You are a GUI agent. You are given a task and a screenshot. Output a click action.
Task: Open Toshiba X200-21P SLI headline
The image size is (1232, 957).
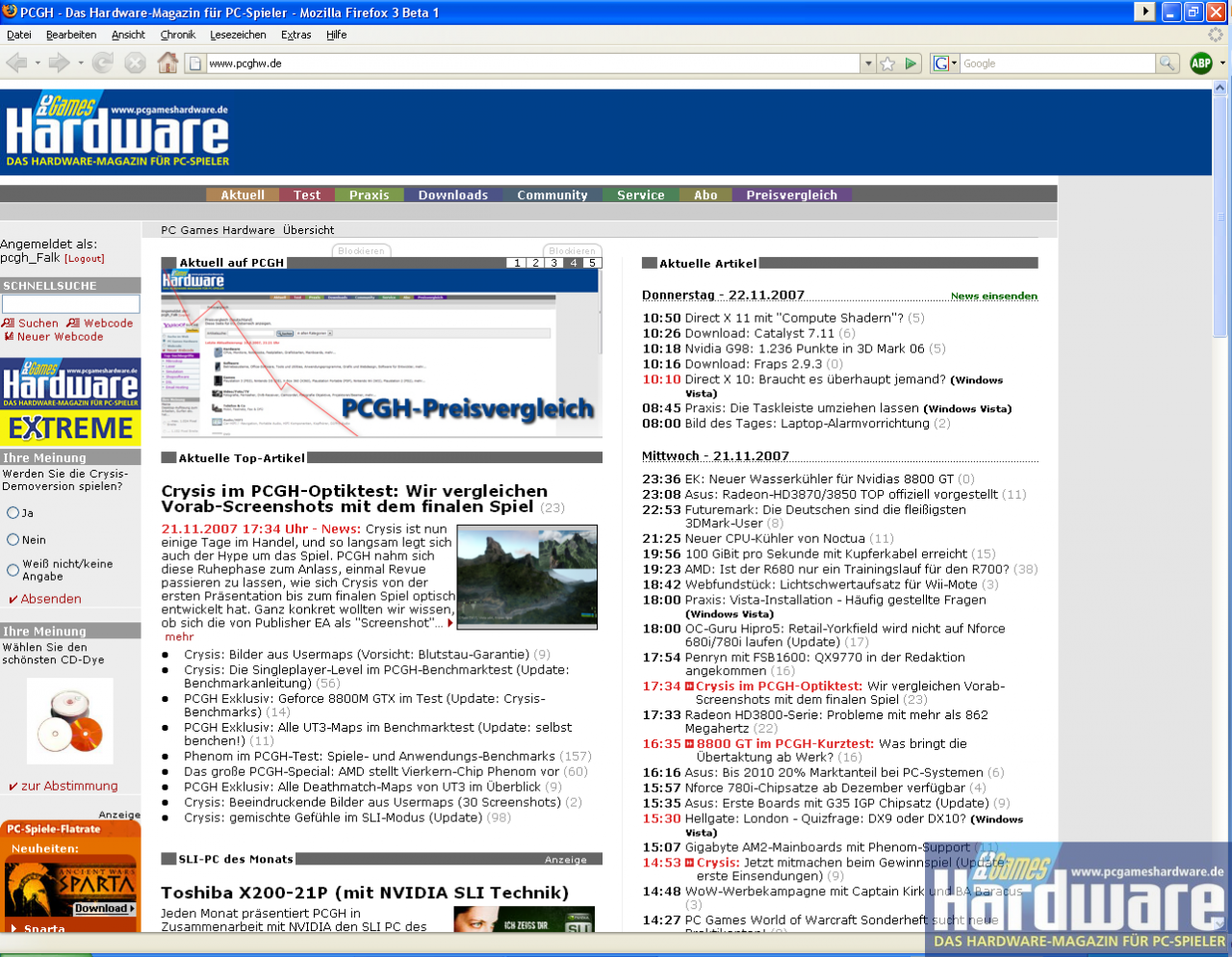point(365,892)
